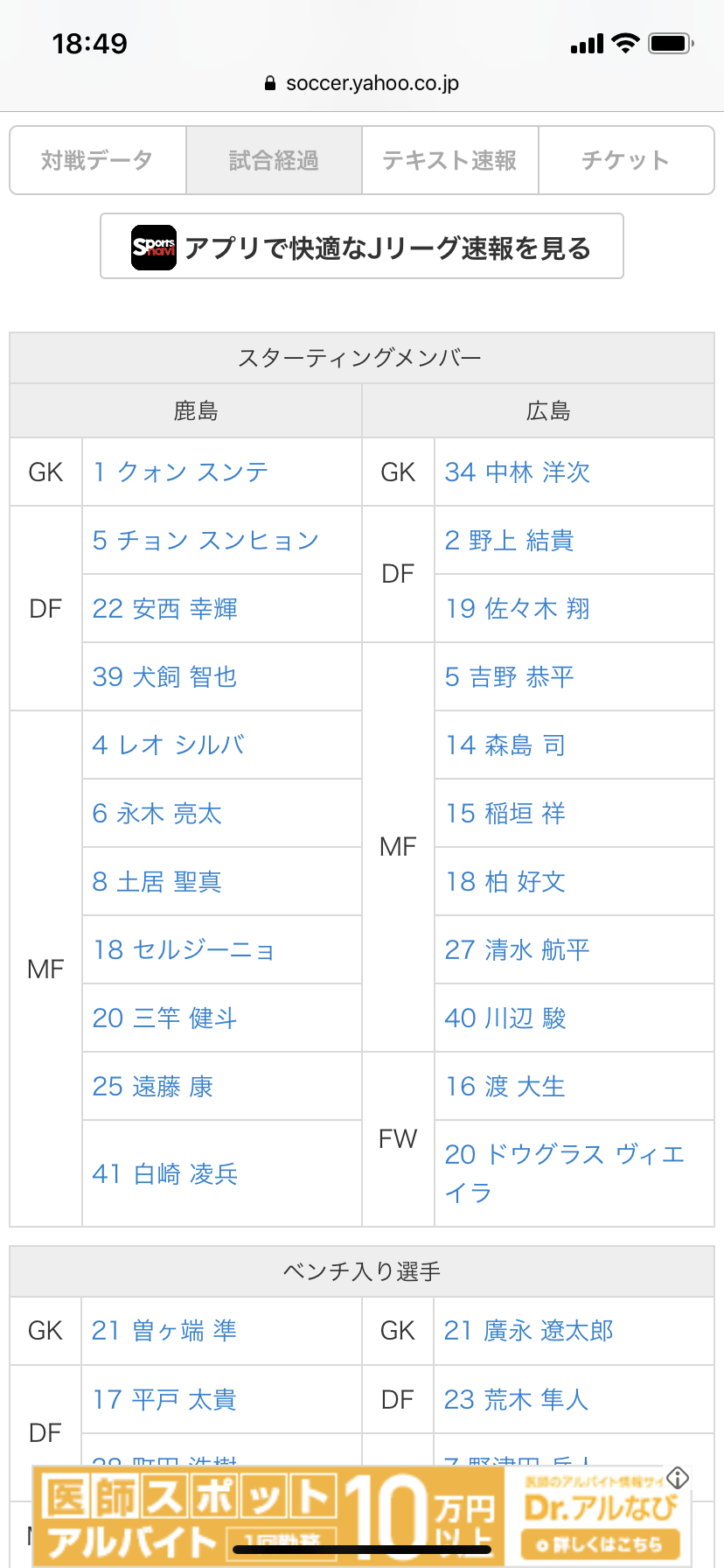View bench player 荒木 隼人
724x1568 pixels.
pyautogui.click(x=516, y=1400)
